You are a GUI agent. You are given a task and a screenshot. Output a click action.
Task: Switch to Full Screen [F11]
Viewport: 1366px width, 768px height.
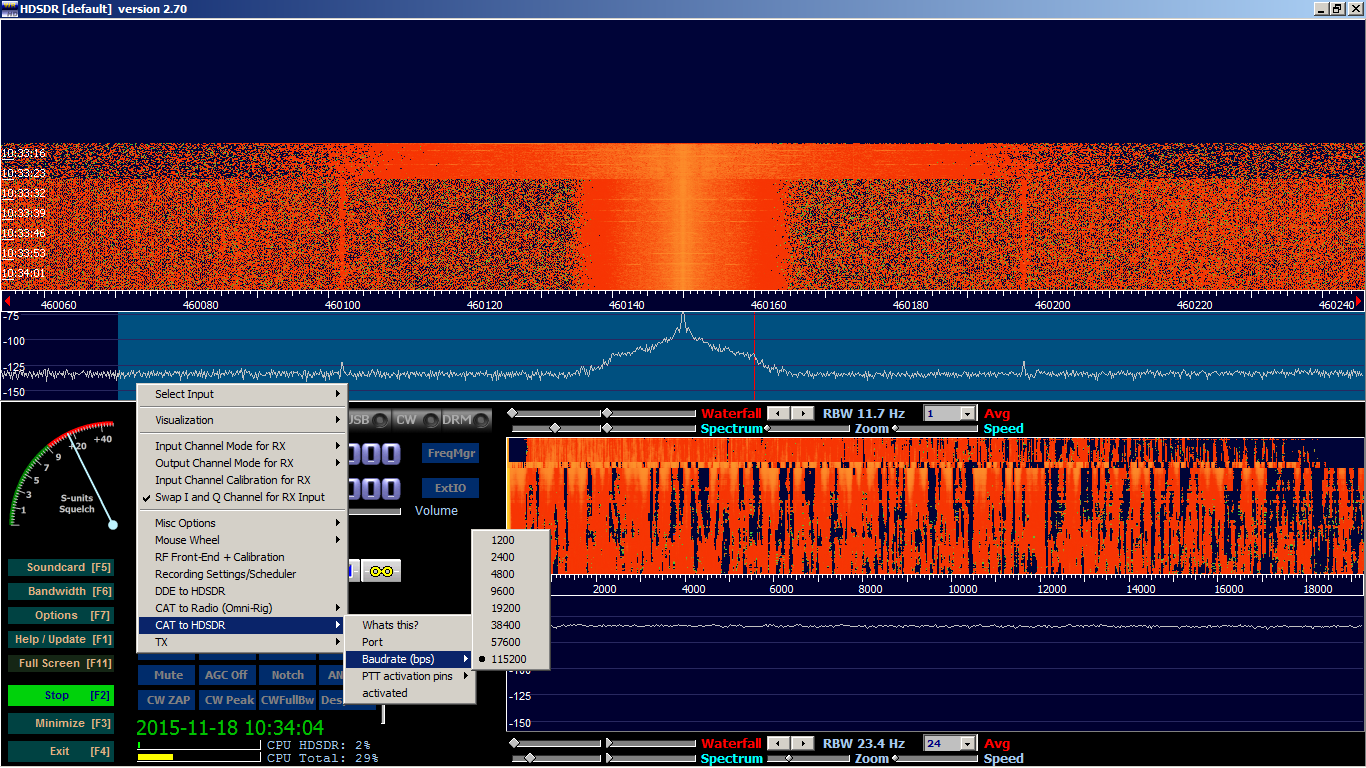60,663
